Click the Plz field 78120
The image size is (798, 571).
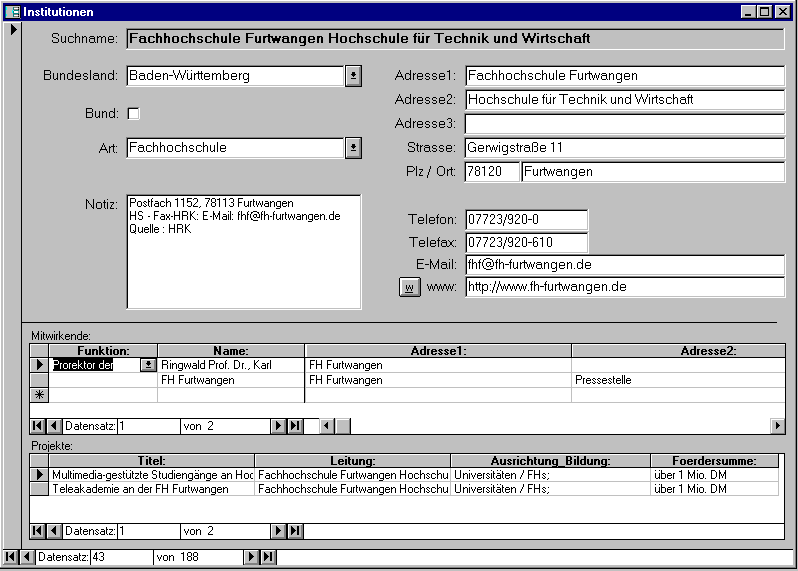pyautogui.click(x=492, y=172)
